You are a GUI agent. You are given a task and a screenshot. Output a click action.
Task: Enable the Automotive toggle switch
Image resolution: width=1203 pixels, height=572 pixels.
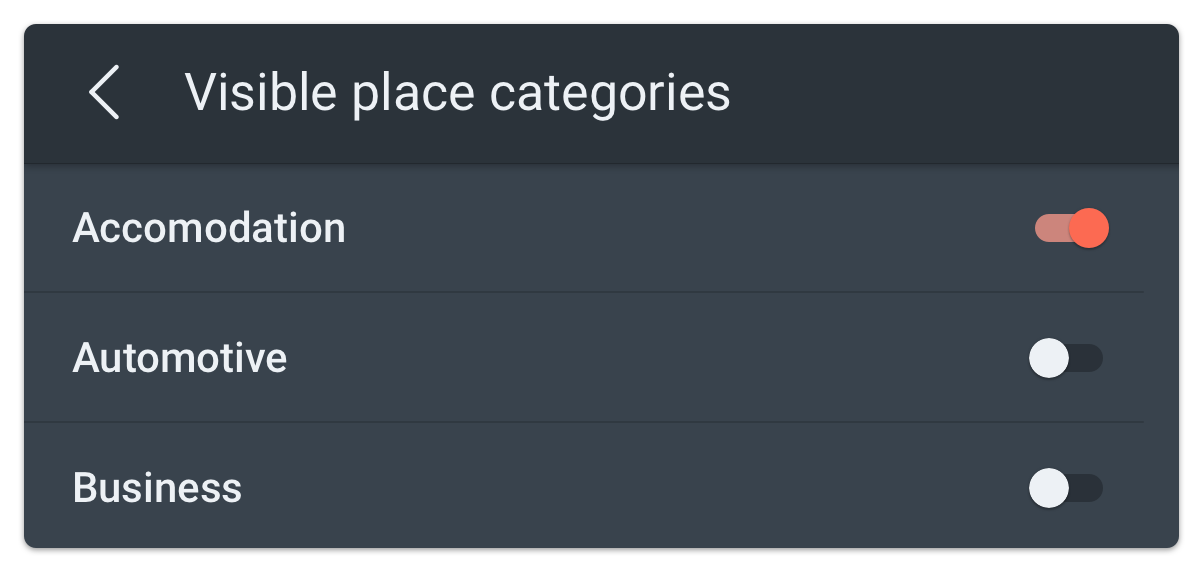[1065, 358]
